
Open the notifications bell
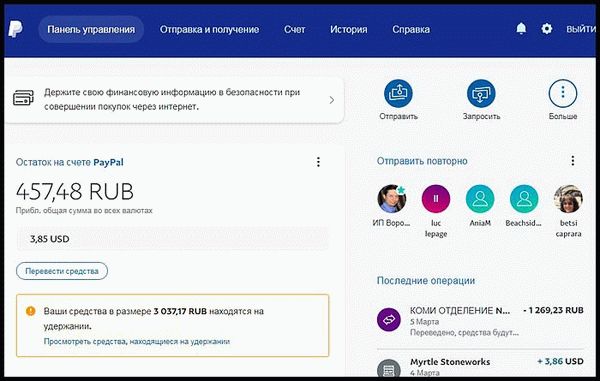(x=521, y=29)
